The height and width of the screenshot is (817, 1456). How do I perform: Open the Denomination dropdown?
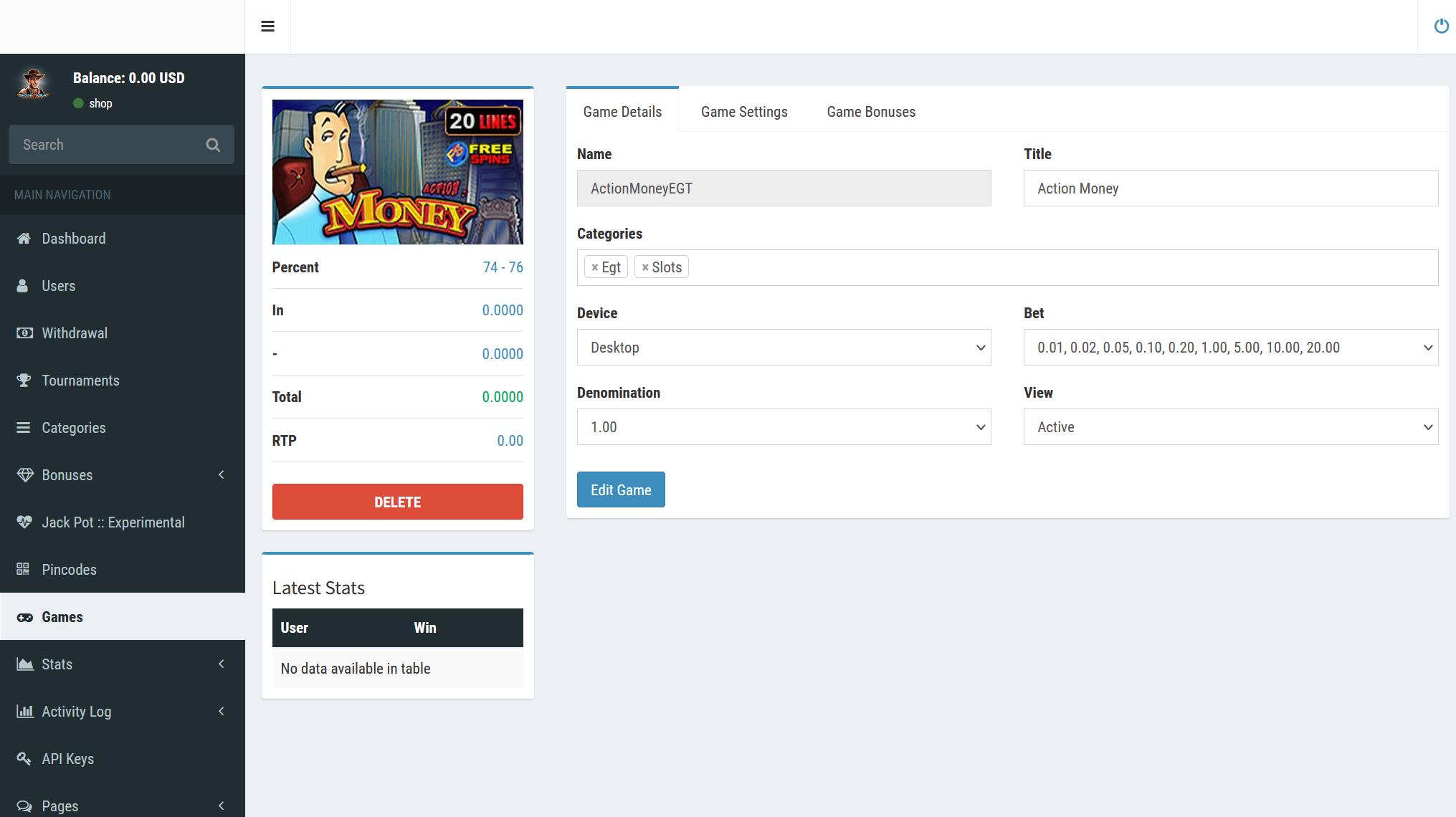tap(784, 427)
